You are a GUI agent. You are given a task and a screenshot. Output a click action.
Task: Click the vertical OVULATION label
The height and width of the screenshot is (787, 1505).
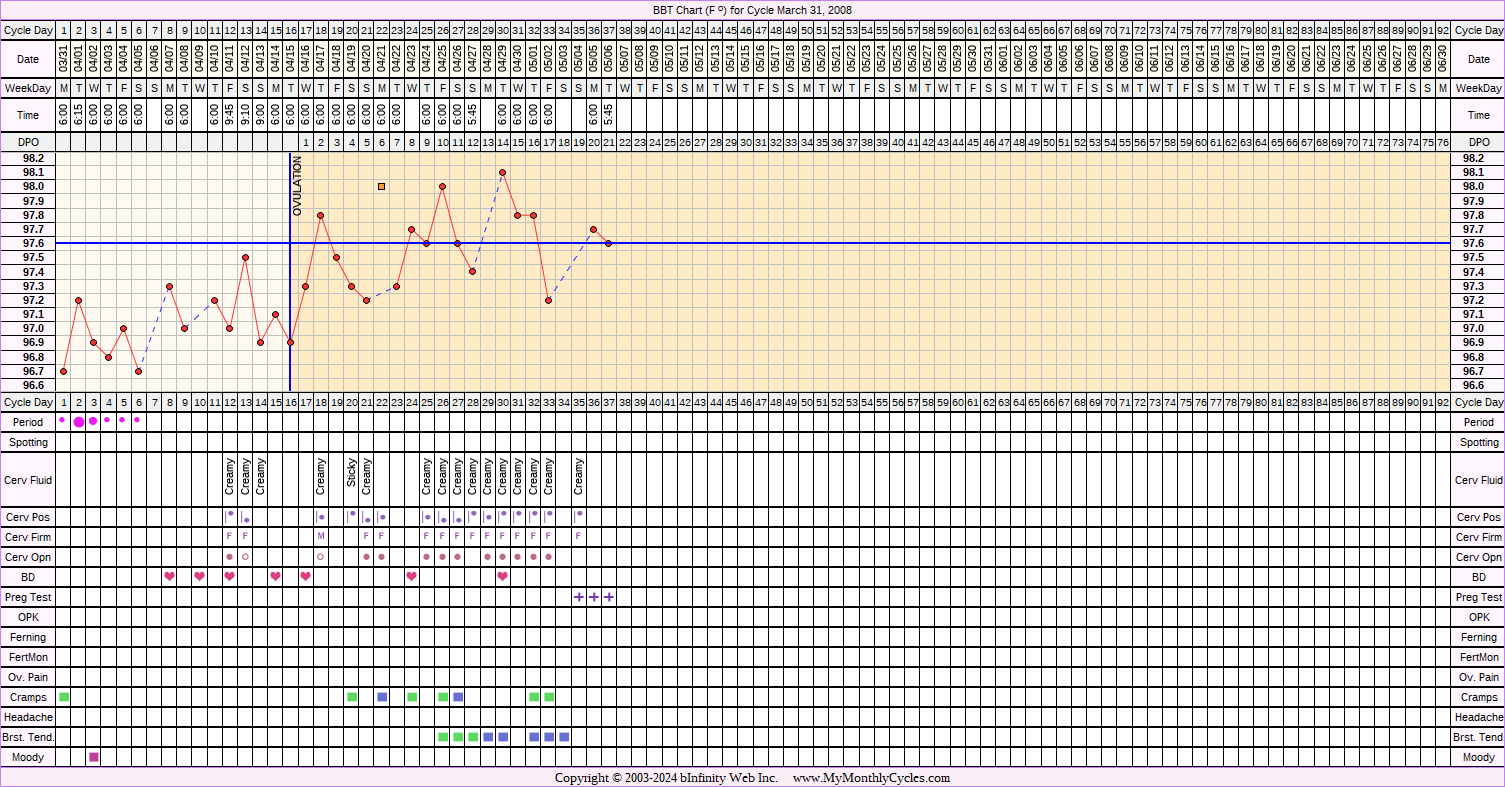(297, 186)
